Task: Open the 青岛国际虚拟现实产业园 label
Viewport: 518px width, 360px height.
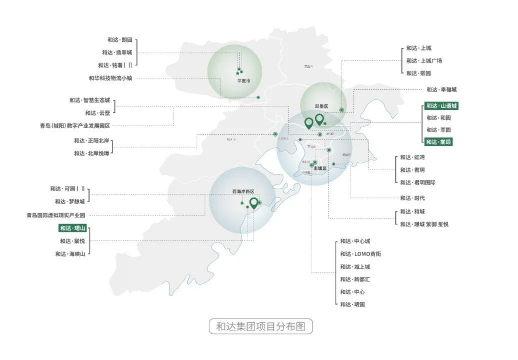Action: coord(56,215)
